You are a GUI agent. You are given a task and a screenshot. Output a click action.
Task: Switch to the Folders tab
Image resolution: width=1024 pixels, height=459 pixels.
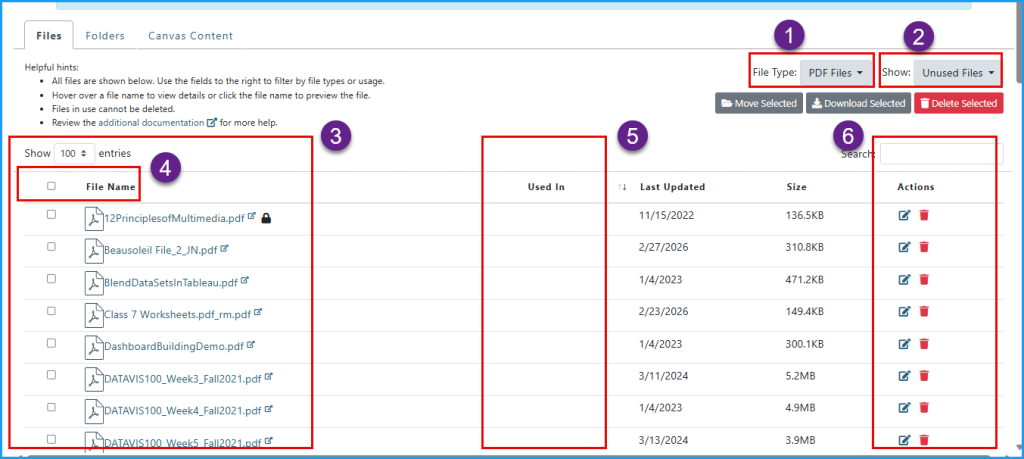(x=105, y=36)
